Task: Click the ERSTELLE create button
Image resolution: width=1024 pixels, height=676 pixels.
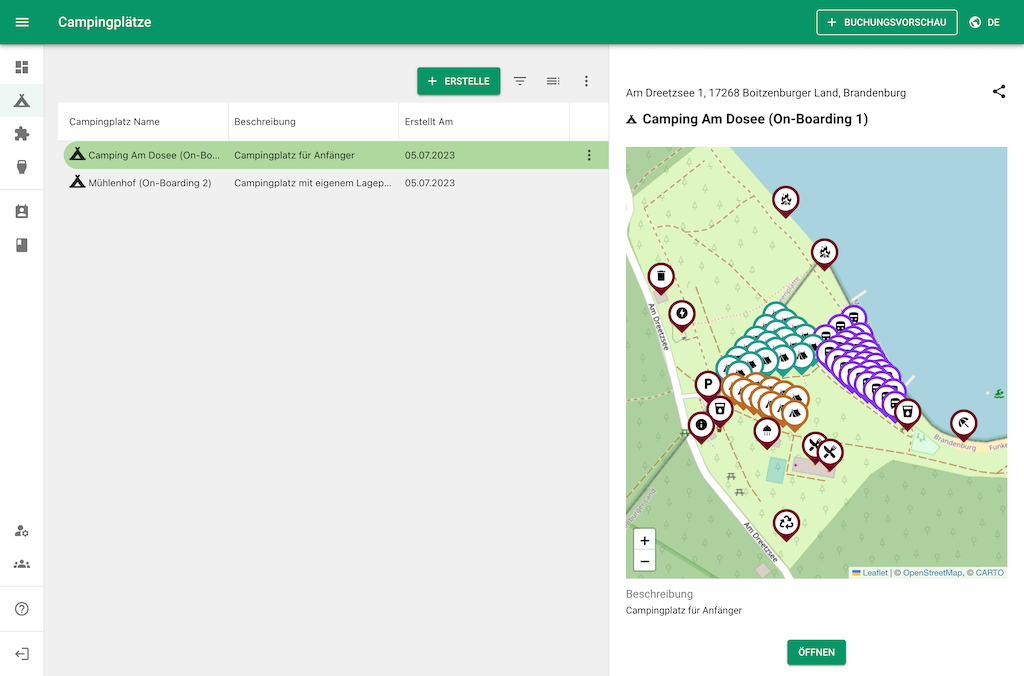Action: 459,81
